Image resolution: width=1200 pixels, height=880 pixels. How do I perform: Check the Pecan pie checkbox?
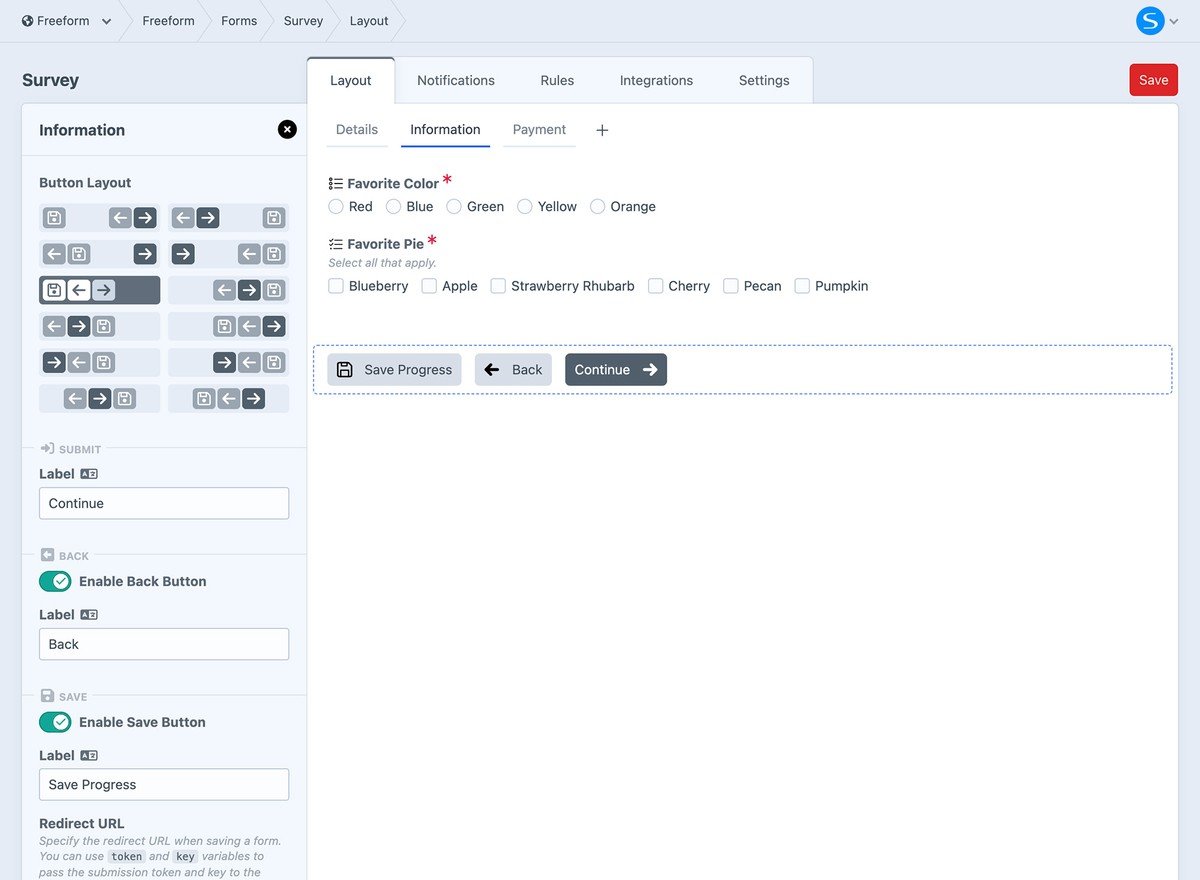tap(731, 286)
